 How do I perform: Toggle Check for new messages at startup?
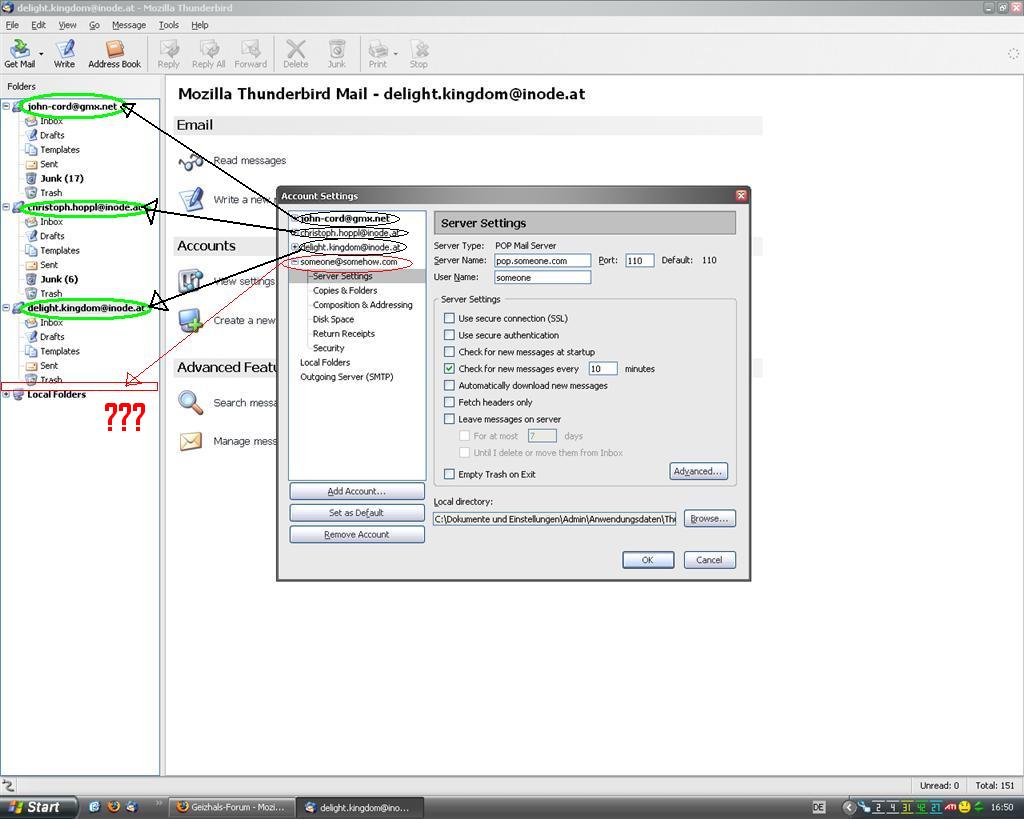[449, 352]
